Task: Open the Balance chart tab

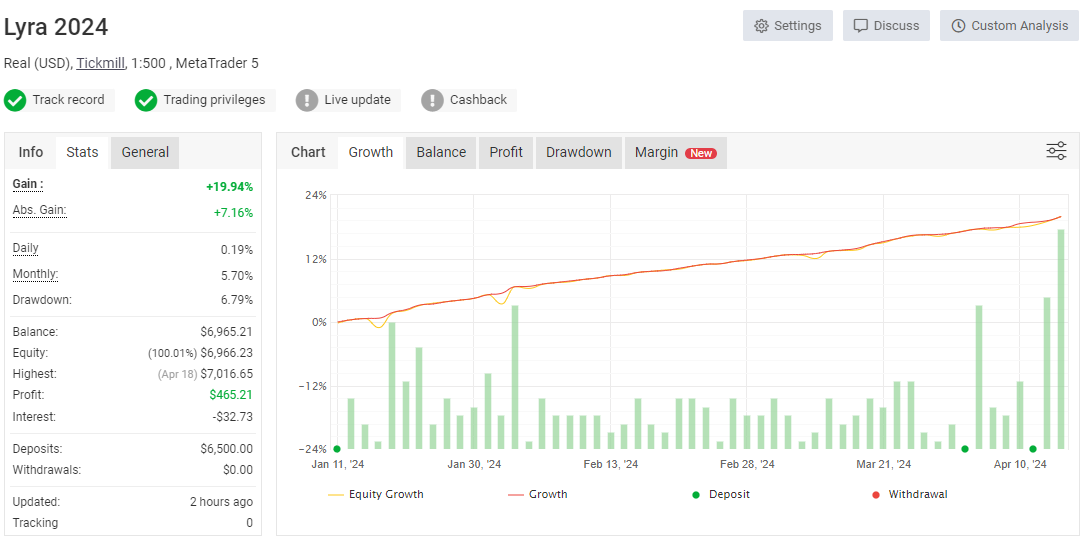Action: coord(441,152)
